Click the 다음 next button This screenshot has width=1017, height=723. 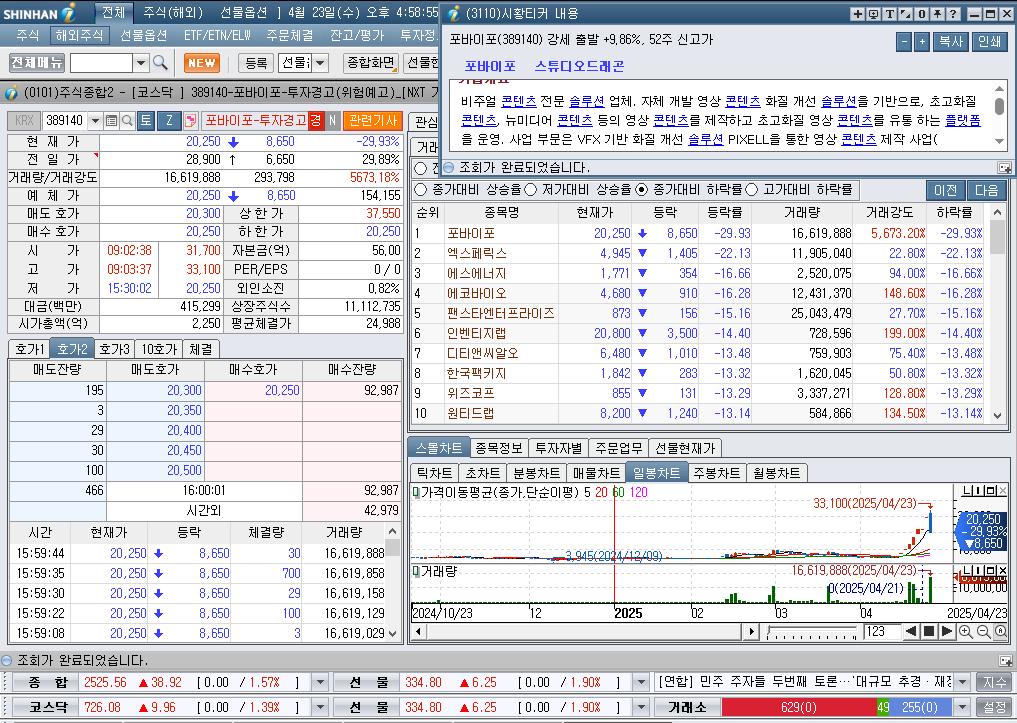(x=986, y=190)
